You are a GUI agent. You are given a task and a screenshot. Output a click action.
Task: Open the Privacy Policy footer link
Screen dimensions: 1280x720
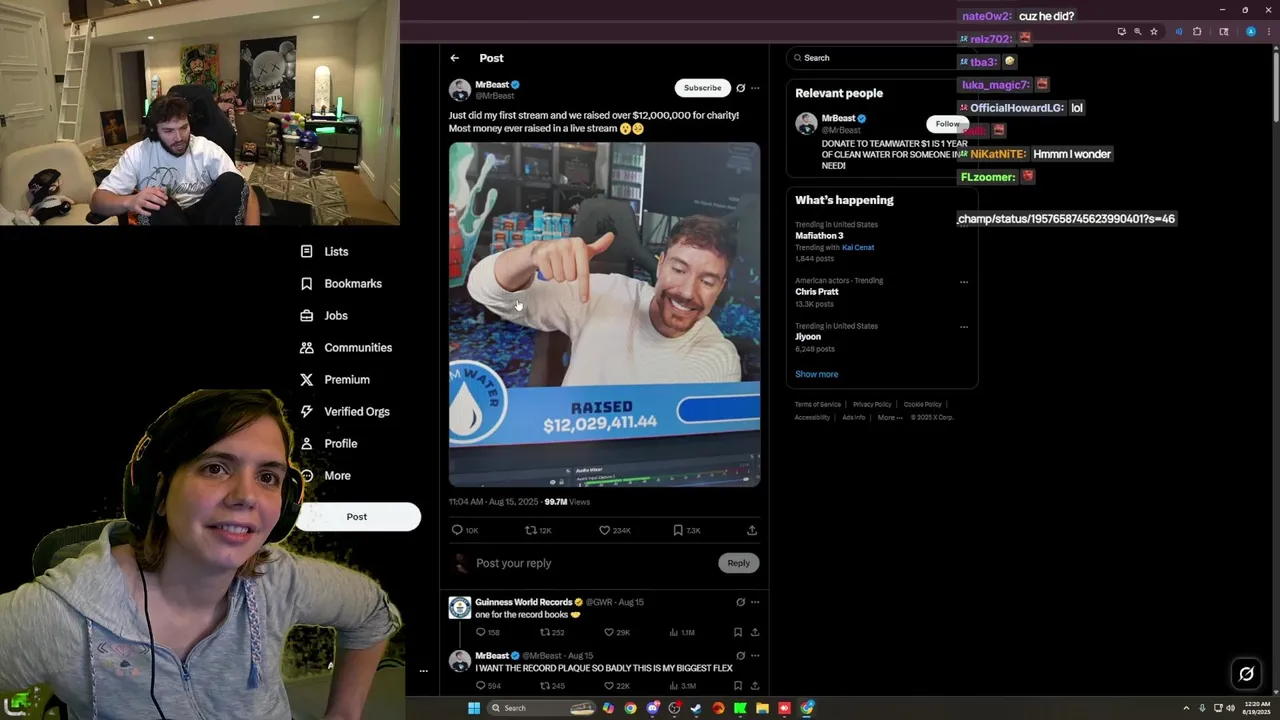tap(872, 405)
